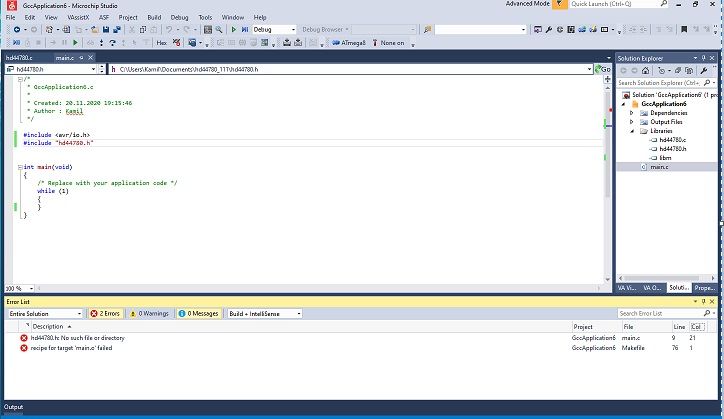Open the Project menu
This screenshot has width=724, height=419.
[x=128, y=18]
